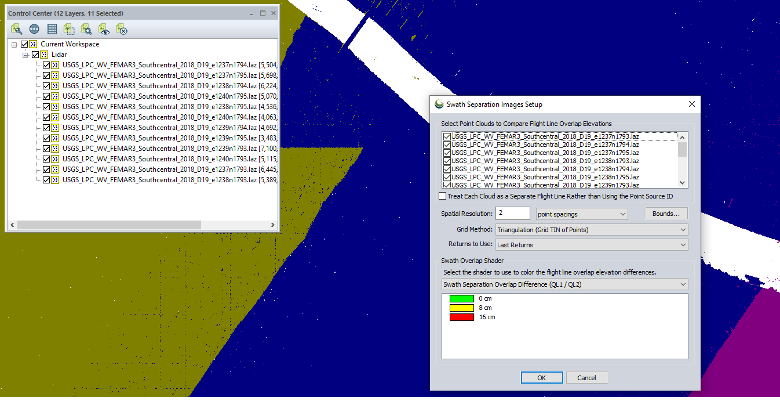This screenshot has width=780, height=400.
Task: Click the globe icon in Control Center
Action: [33, 29]
